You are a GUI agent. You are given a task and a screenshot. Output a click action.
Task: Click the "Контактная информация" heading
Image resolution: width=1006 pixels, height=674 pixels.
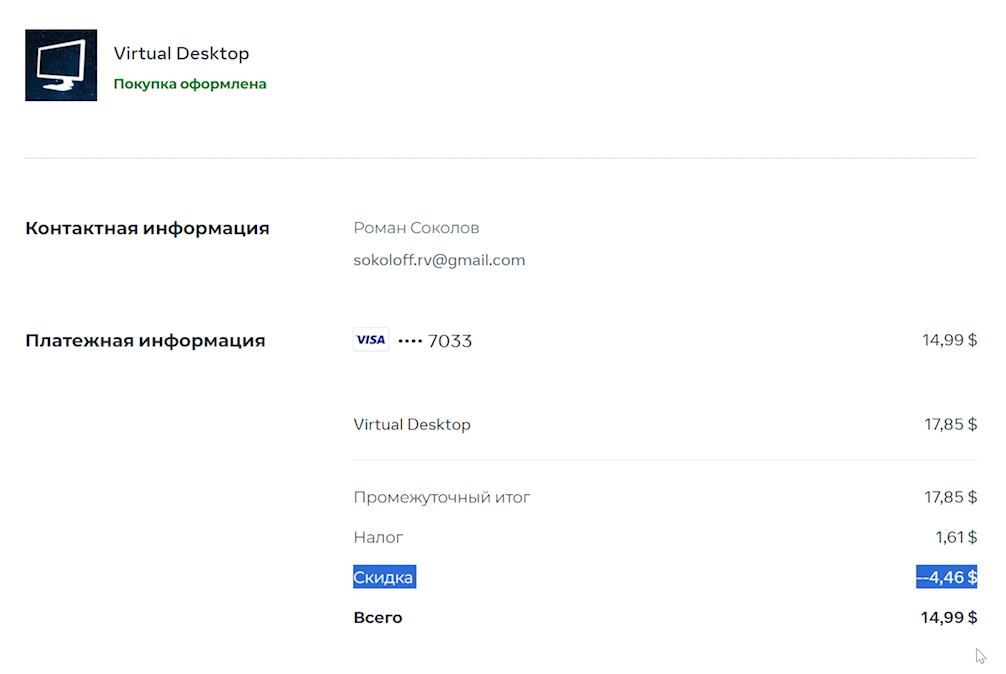coord(147,228)
